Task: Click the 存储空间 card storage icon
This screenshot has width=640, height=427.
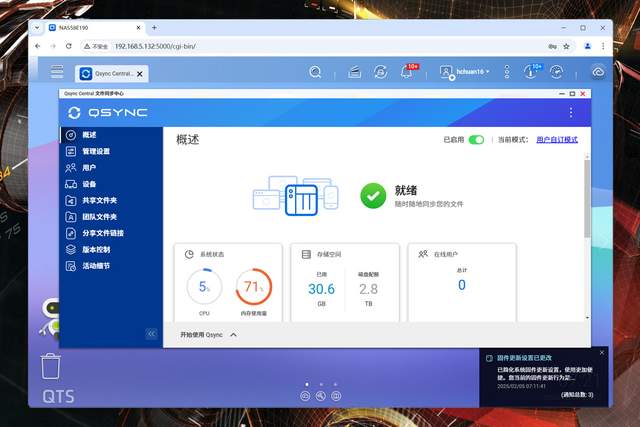Action: pyautogui.click(x=306, y=254)
